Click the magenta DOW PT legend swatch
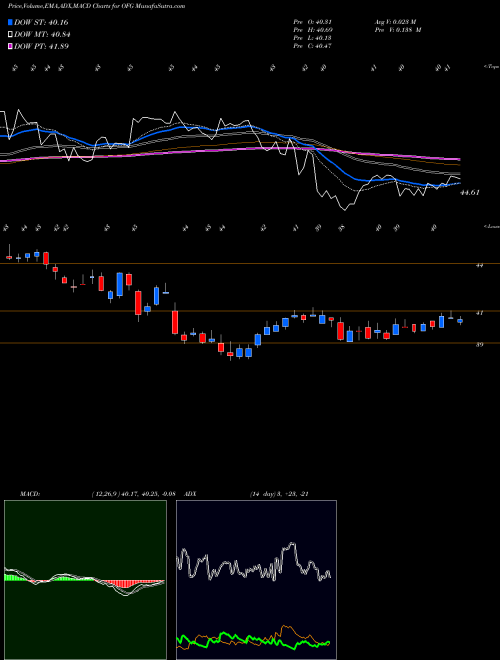The width and height of the screenshot is (500, 660). pyautogui.click(x=10, y=46)
